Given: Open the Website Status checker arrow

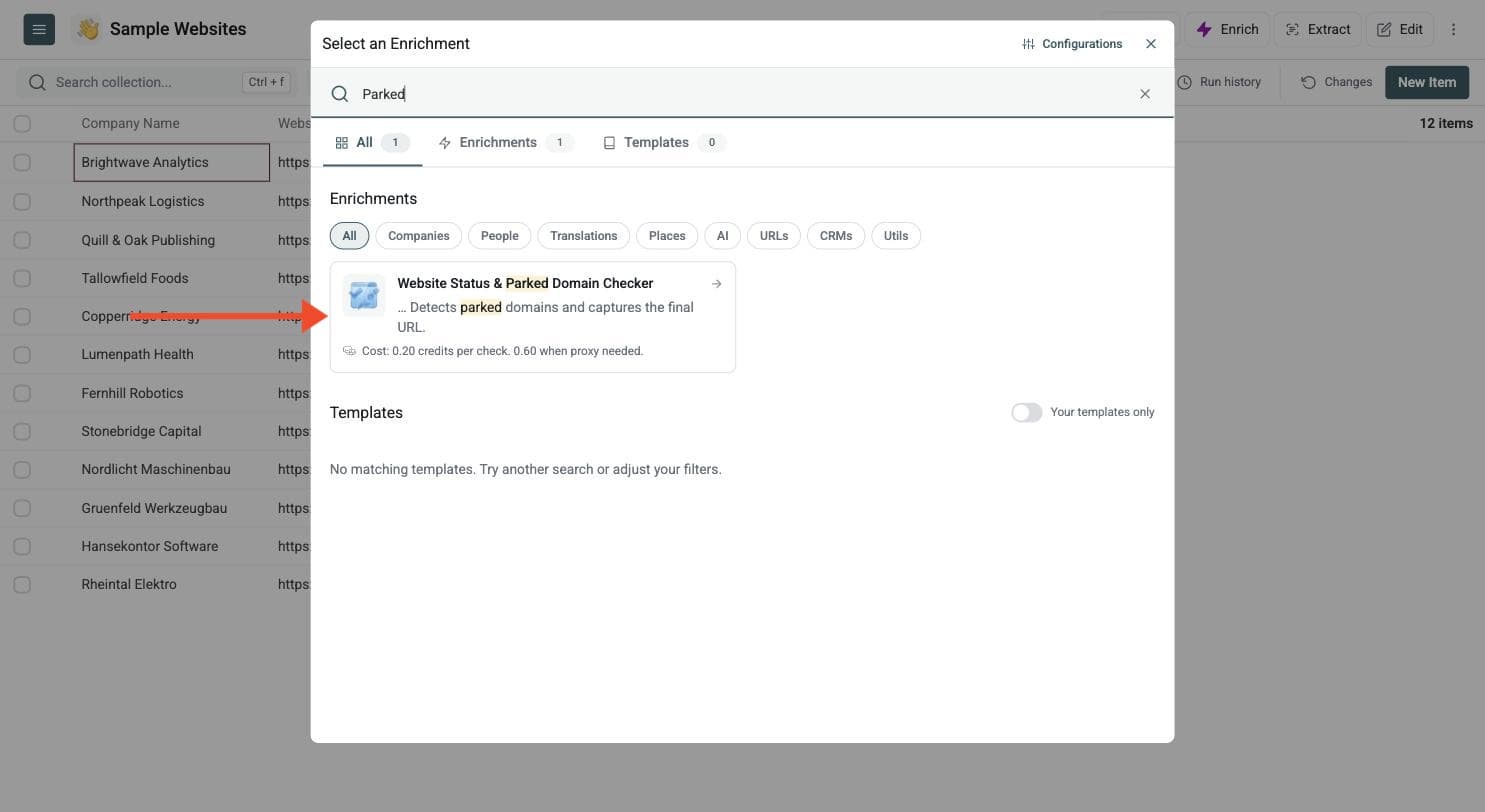Looking at the screenshot, I should tap(717, 284).
